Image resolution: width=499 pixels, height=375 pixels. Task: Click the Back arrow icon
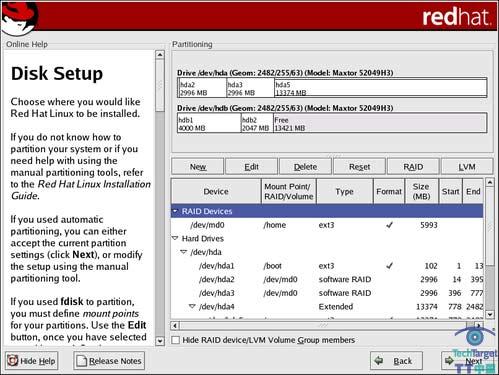pyautogui.click(x=379, y=360)
